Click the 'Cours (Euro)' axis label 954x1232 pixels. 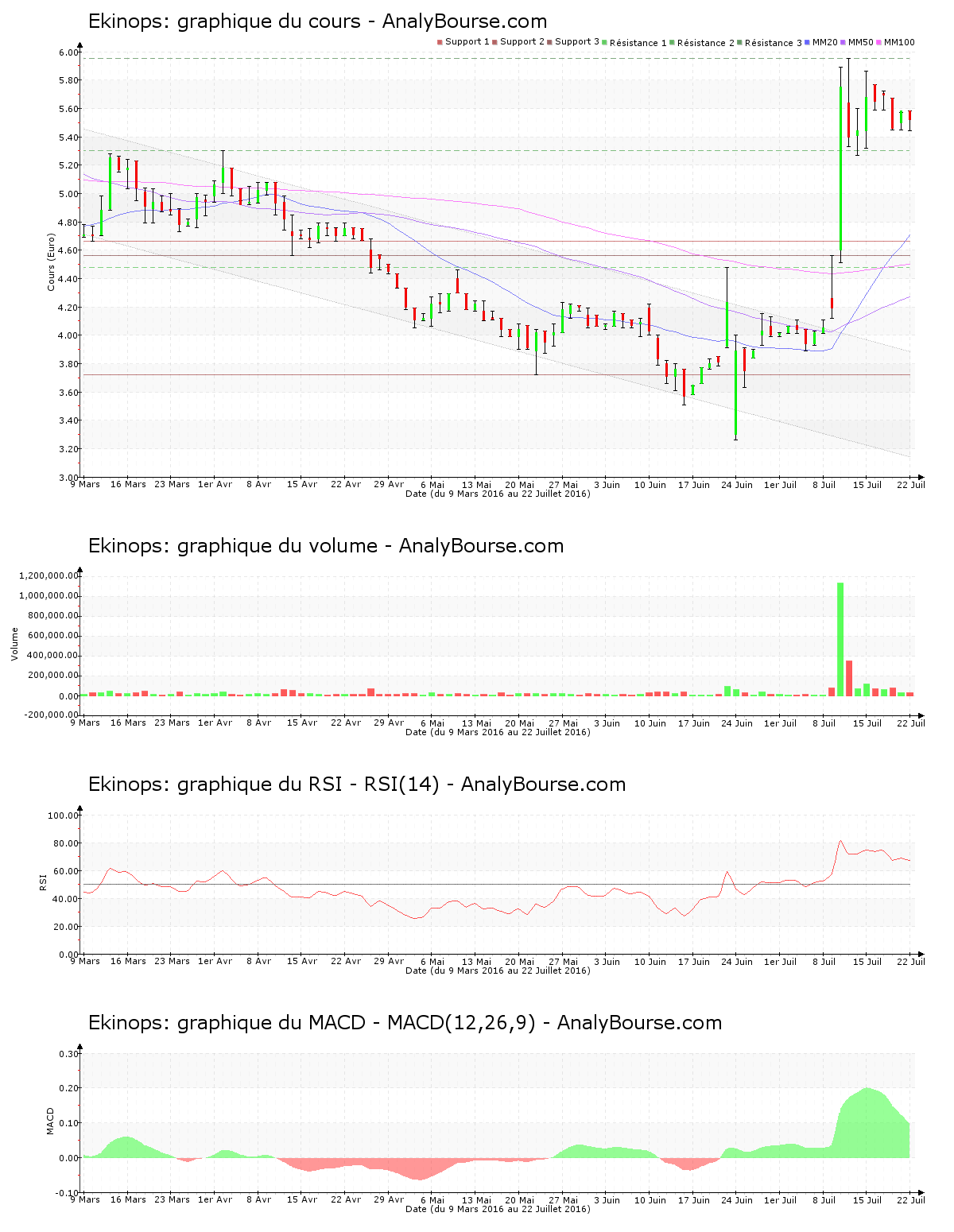(x=52, y=262)
